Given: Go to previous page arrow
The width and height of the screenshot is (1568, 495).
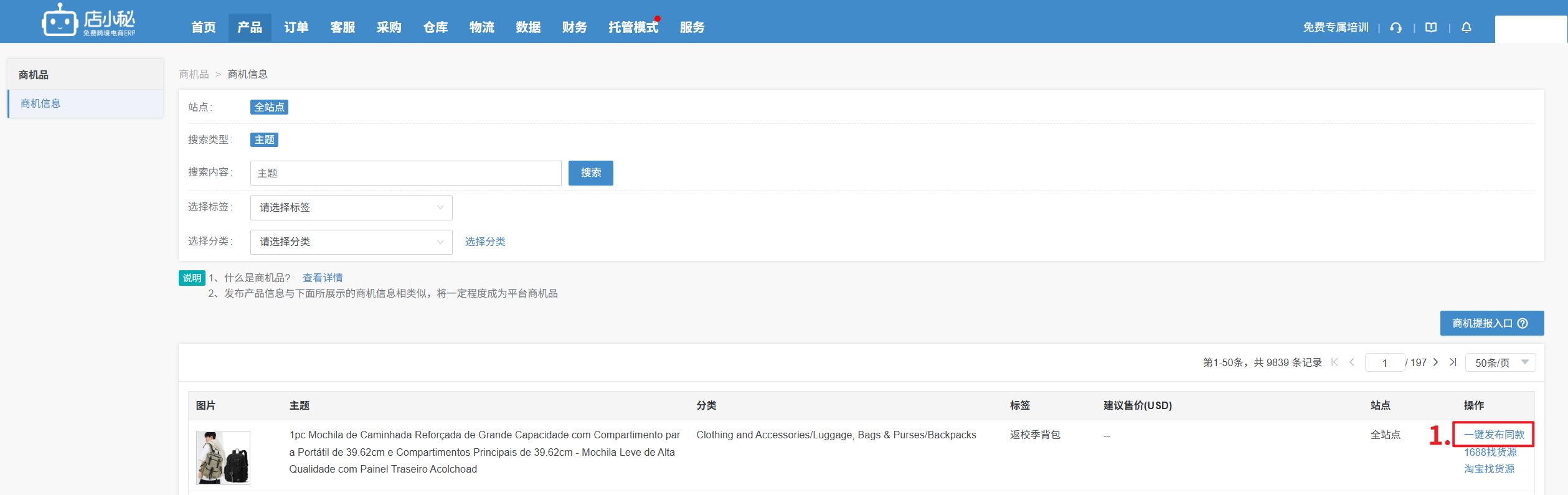Looking at the screenshot, I should pyautogui.click(x=1352, y=362).
